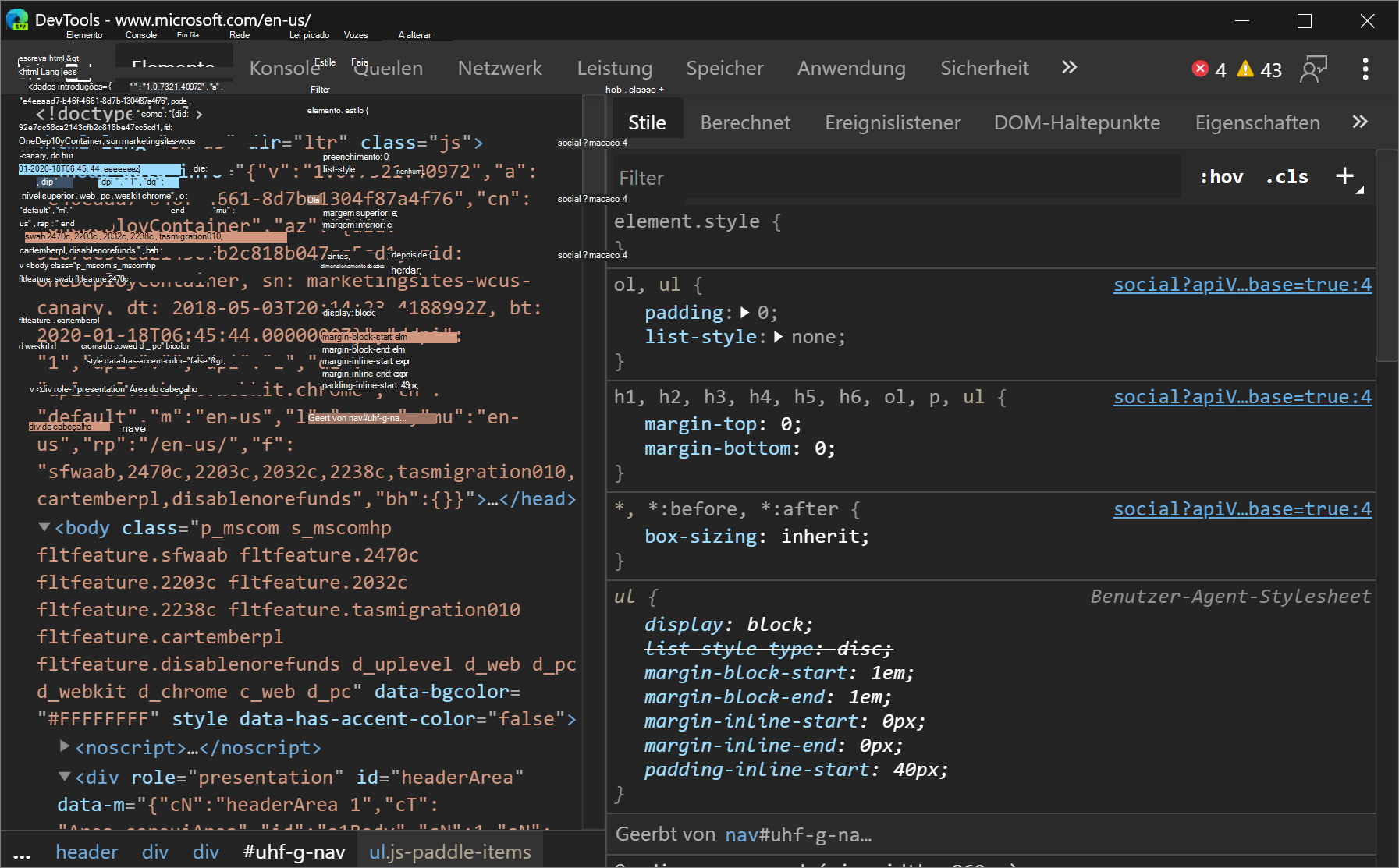Open the social?apiV…base=true:4 stylesheet link
This screenshot has height=868, width=1399.
[x=1241, y=284]
